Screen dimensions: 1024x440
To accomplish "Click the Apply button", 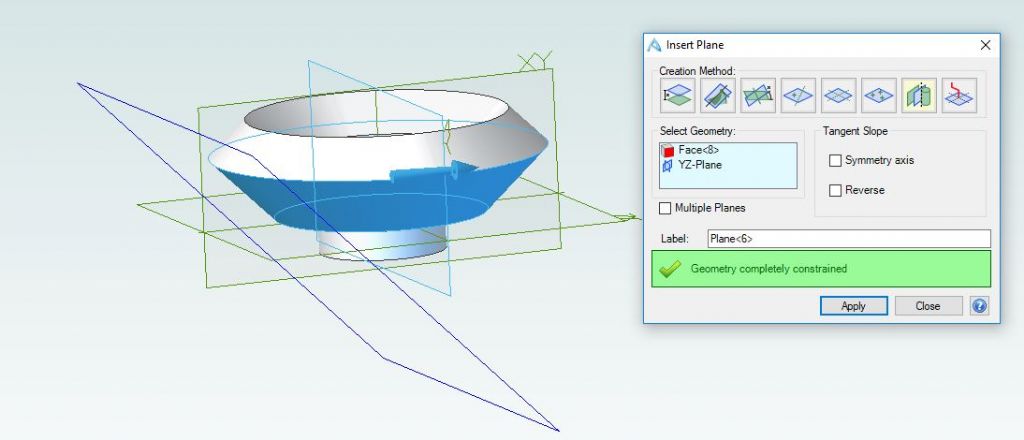I will (x=854, y=306).
